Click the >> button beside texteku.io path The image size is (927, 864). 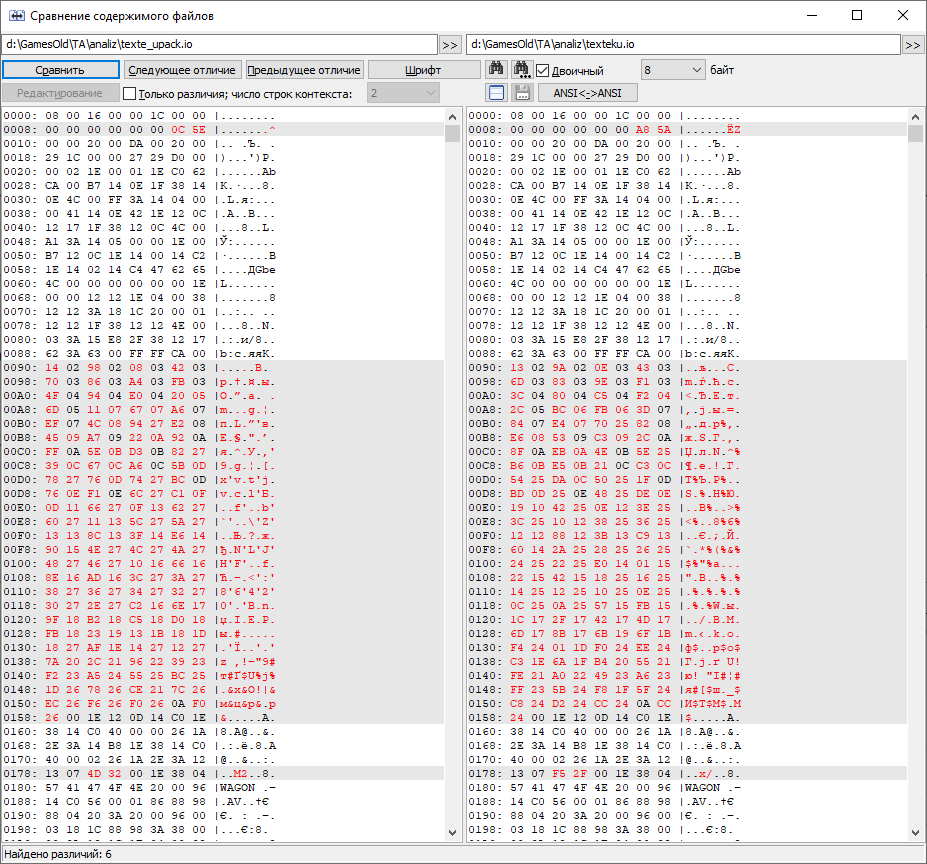point(913,45)
